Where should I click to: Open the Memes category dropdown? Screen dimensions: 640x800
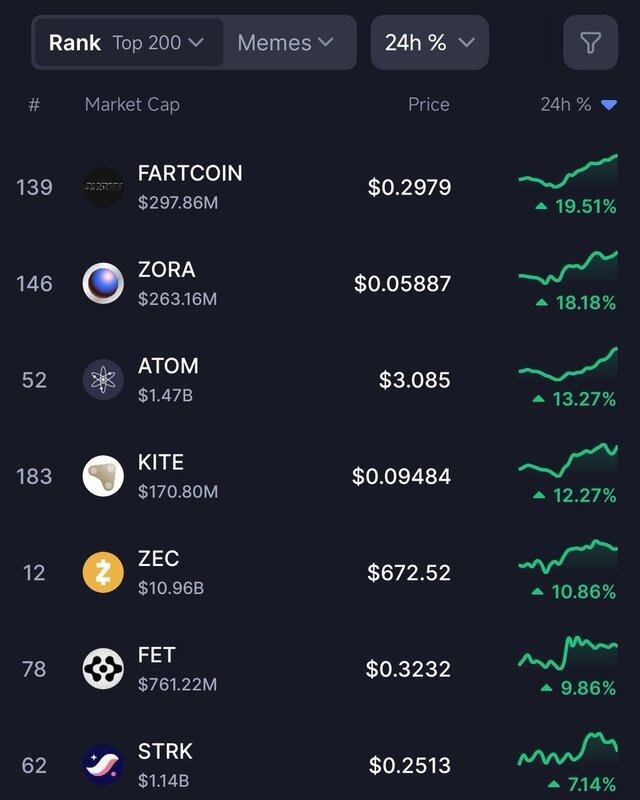[285, 43]
